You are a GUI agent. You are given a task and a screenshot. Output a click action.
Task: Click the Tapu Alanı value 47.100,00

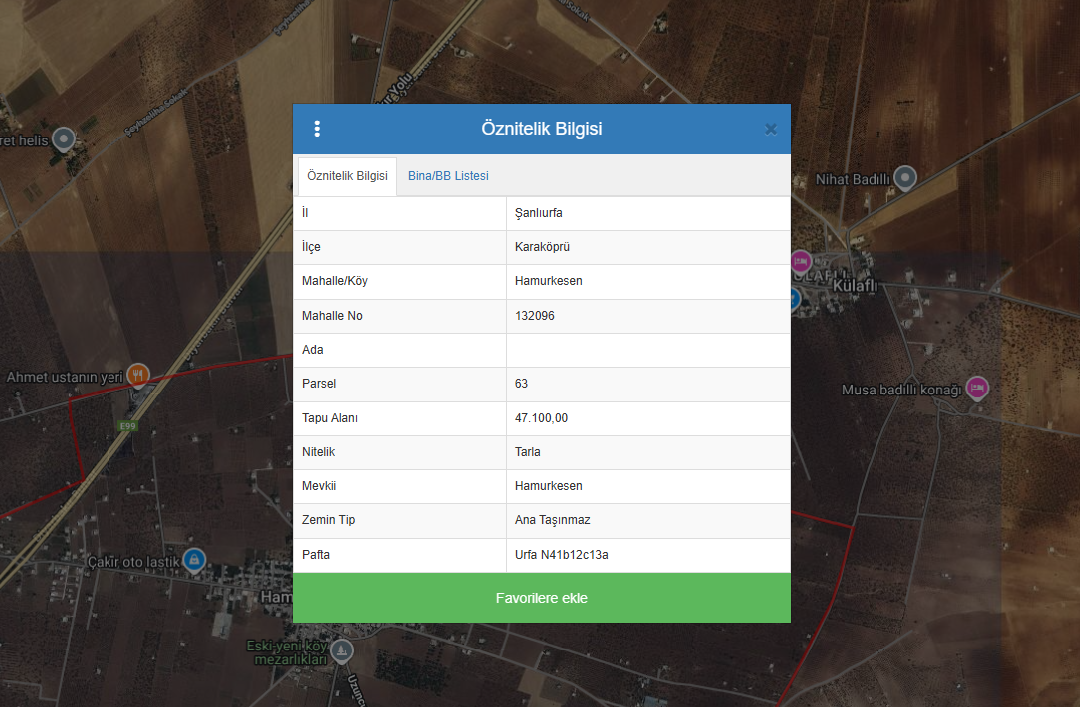coord(541,418)
